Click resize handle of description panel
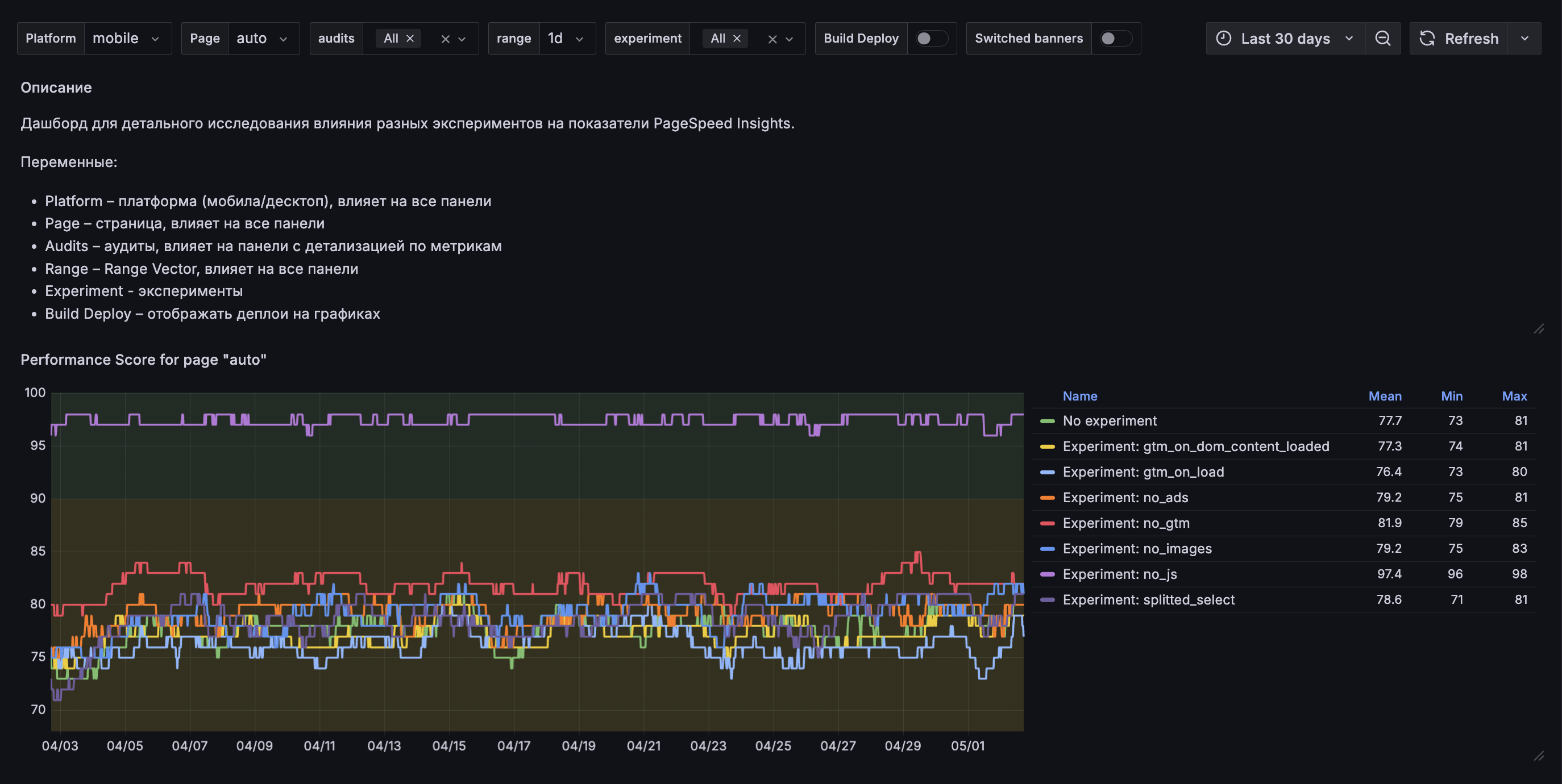This screenshot has width=1562, height=784. [x=1538, y=329]
